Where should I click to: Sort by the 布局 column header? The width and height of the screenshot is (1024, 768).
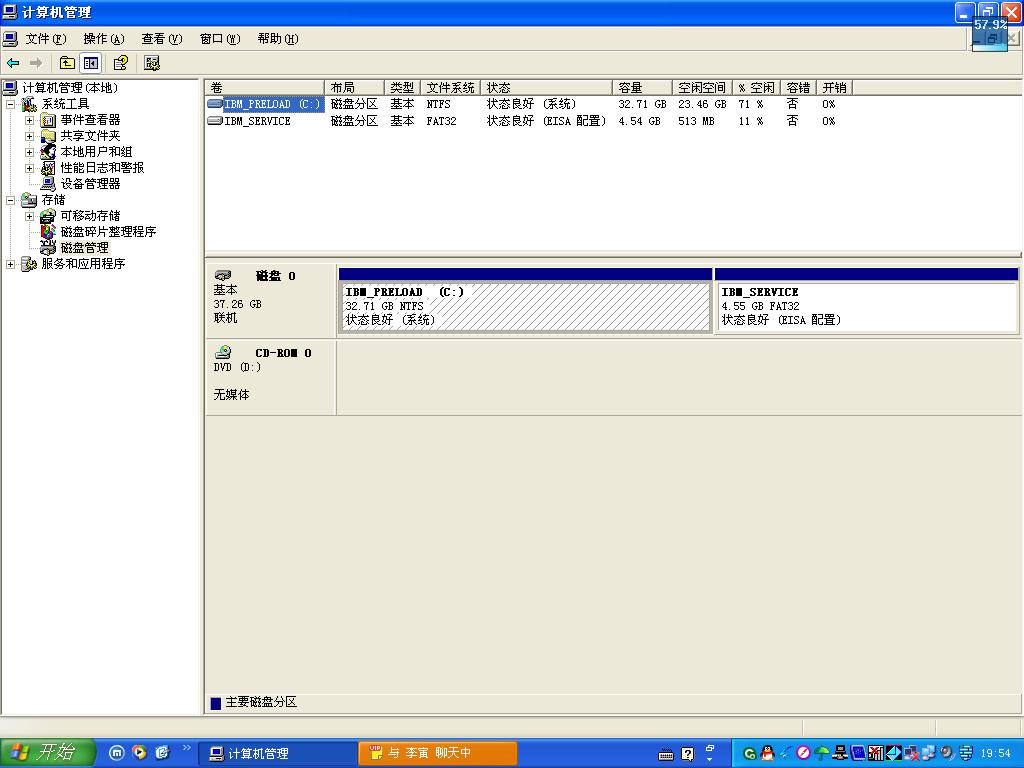click(354, 88)
